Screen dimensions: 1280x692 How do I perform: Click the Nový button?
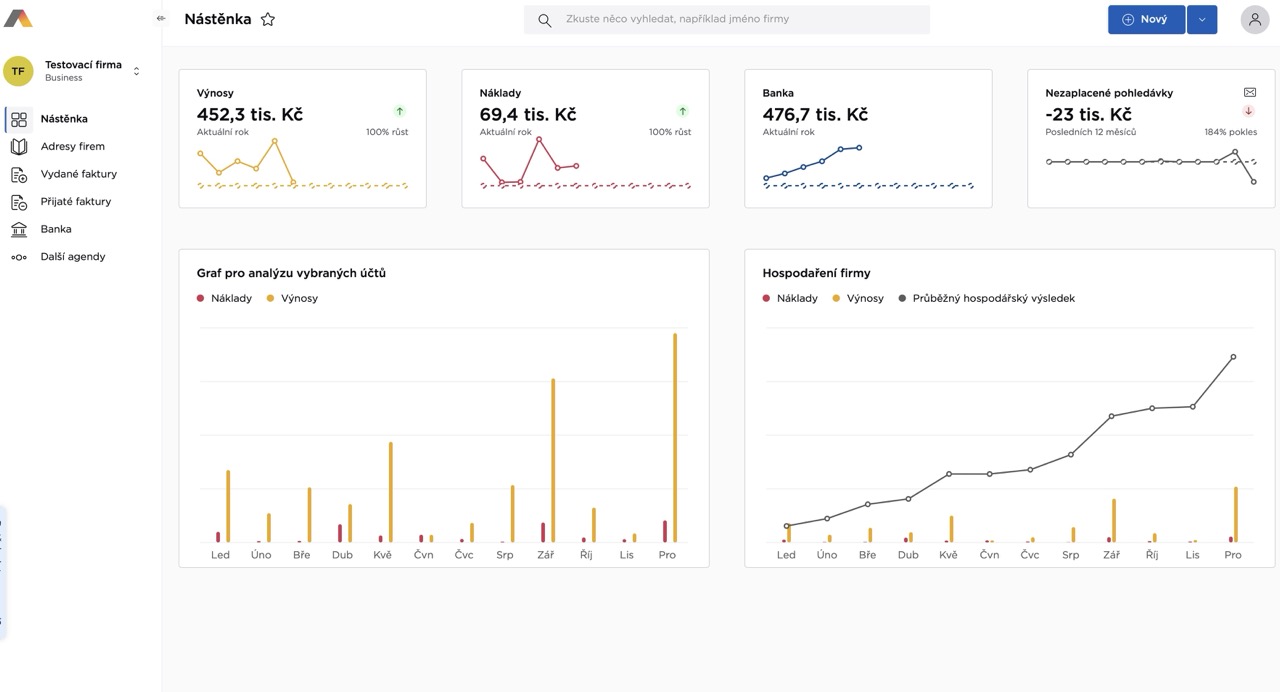[x=1145, y=19]
